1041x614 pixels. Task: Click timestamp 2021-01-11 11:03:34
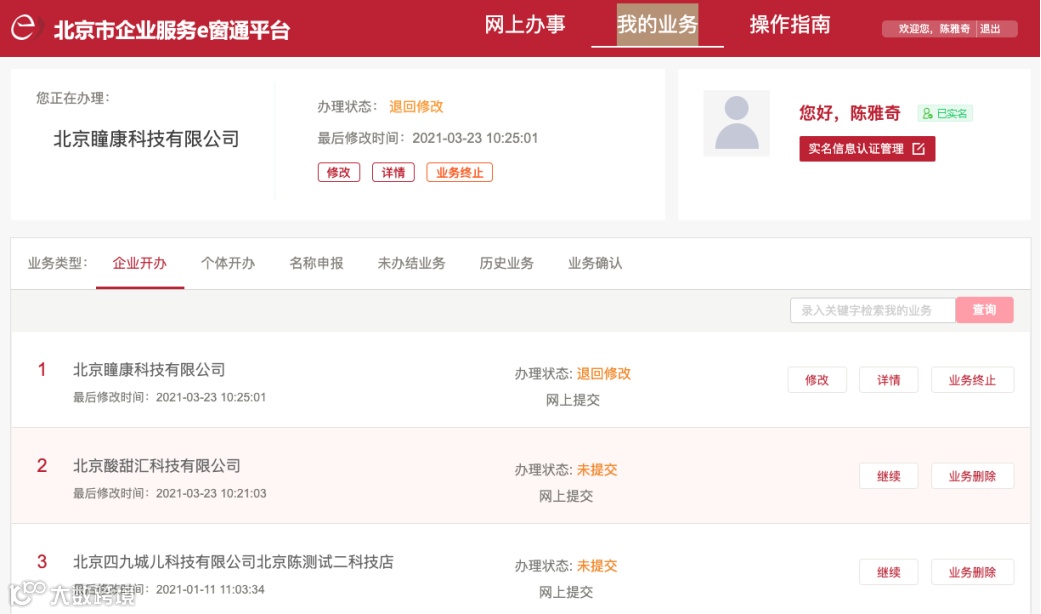click(x=210, y=589)
